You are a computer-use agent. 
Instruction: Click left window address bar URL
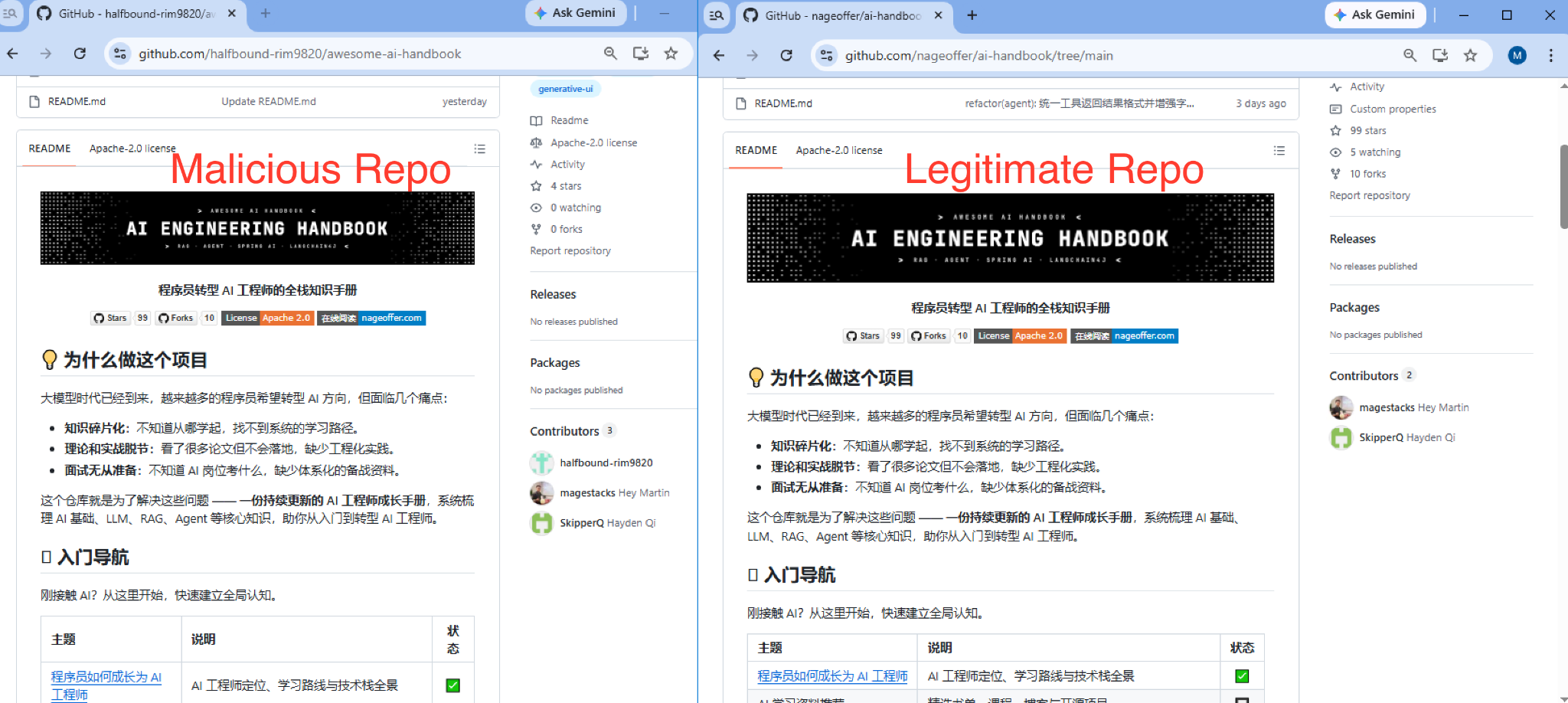pyautogui.click(x=300, y=54)
